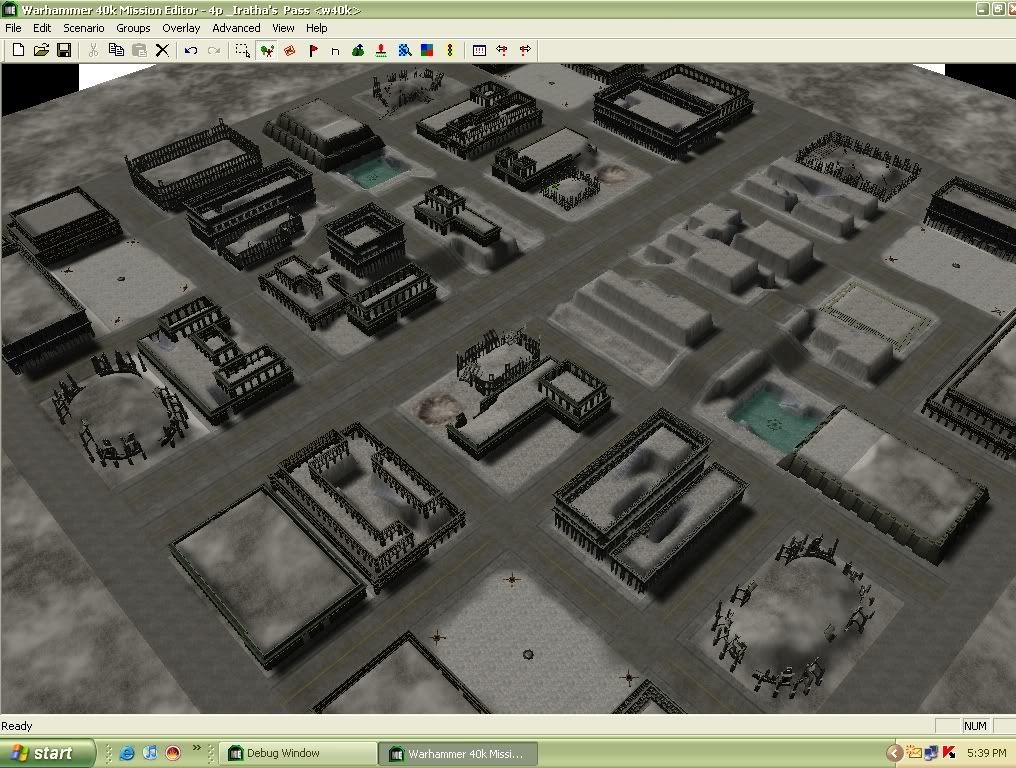
Task: Select Warhammer 40k Mission Editor taskbar button
Action: [x=458, y=754]
